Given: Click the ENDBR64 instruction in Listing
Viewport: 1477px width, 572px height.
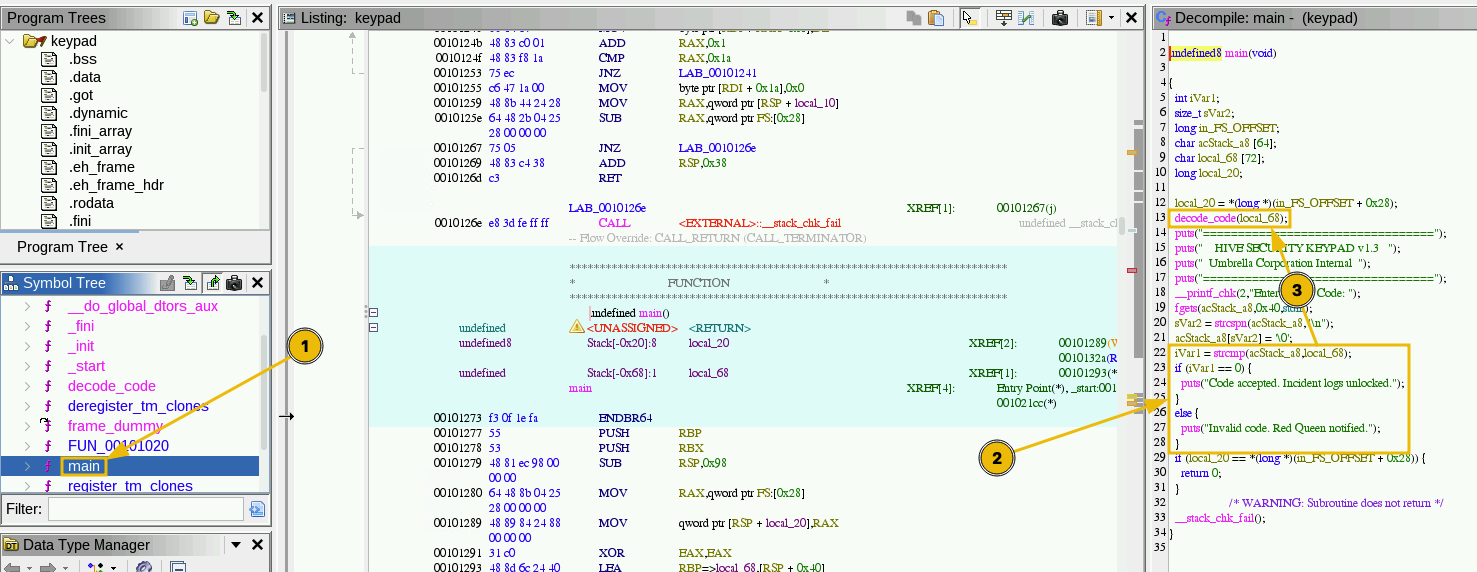Looking at the screenshot, I should click(x=626, y=418).
